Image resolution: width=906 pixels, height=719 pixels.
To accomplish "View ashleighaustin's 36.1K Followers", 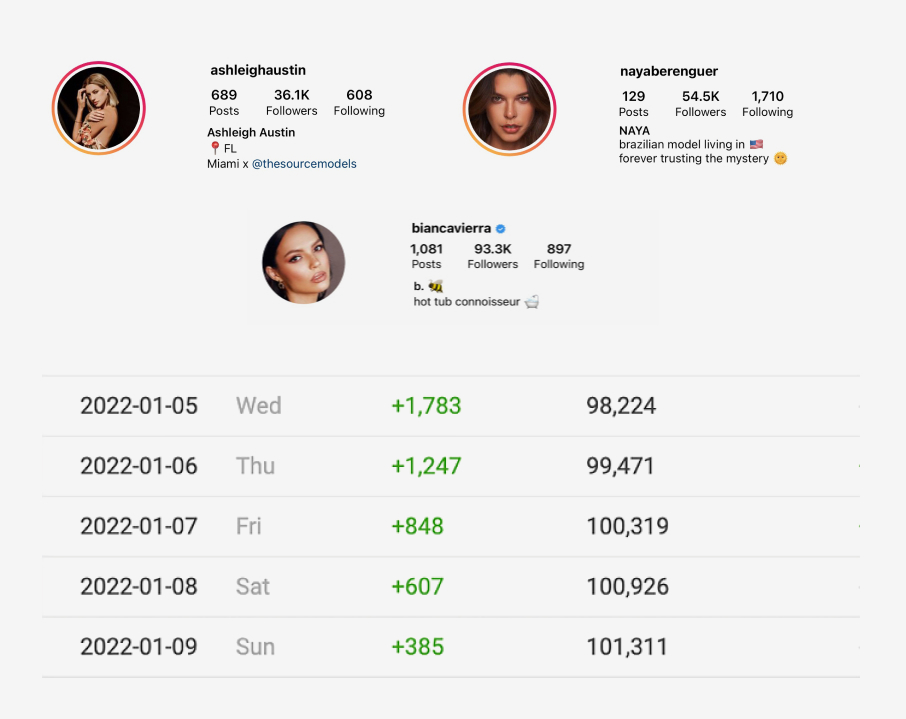I will 292,103.
